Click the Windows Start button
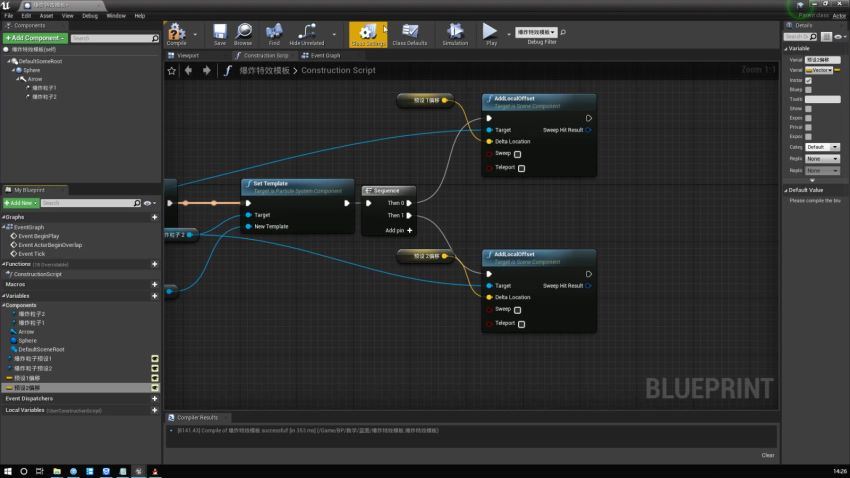850x478 pixels. tap(8, 471)
